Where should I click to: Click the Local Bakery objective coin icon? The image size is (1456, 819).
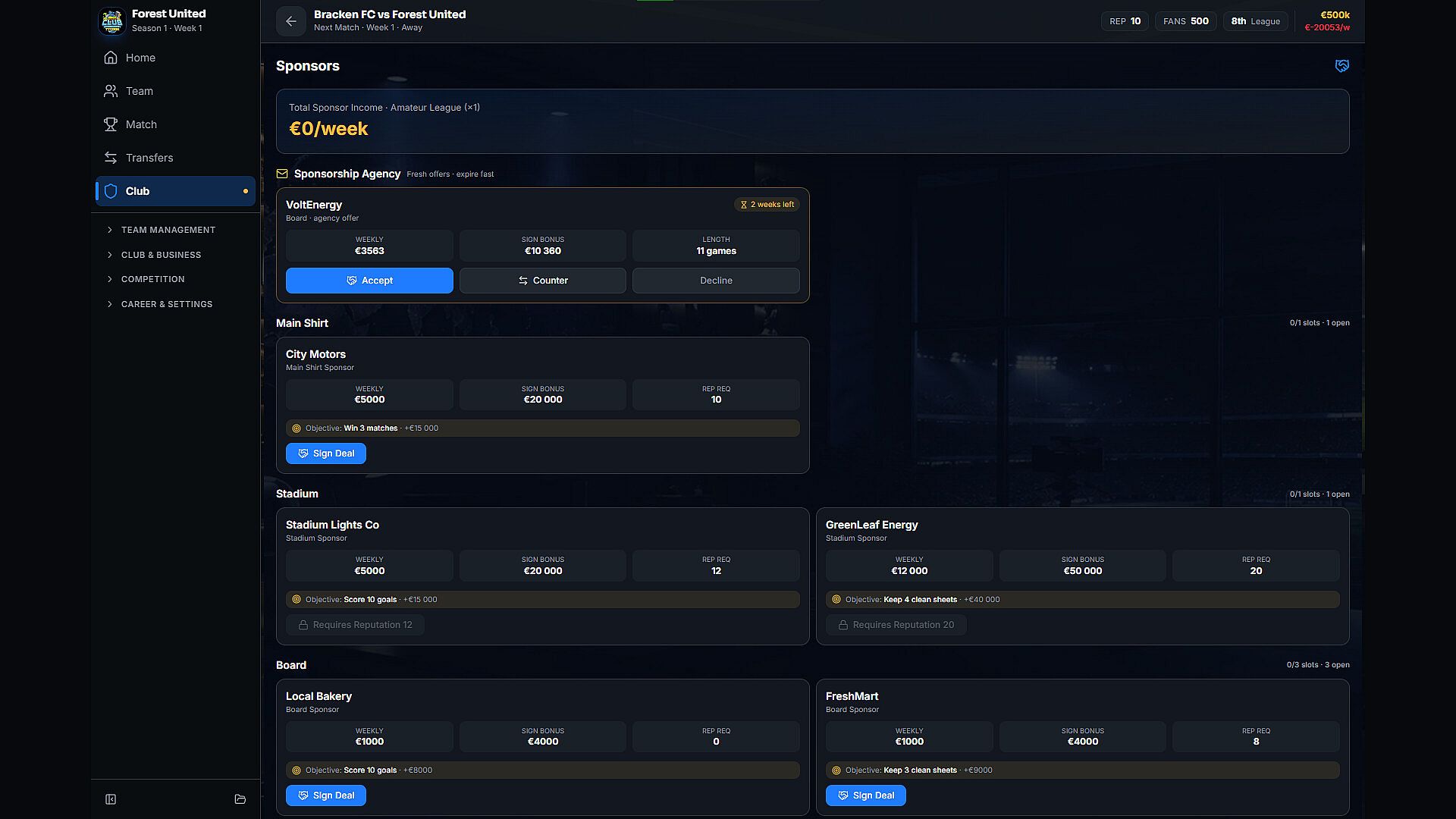[x=297, y=770]
